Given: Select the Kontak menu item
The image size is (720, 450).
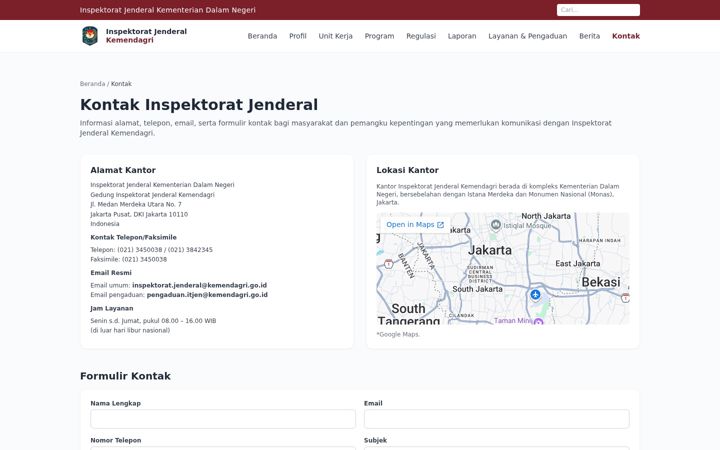Looking at the screenshot, I should pos(626,36).
